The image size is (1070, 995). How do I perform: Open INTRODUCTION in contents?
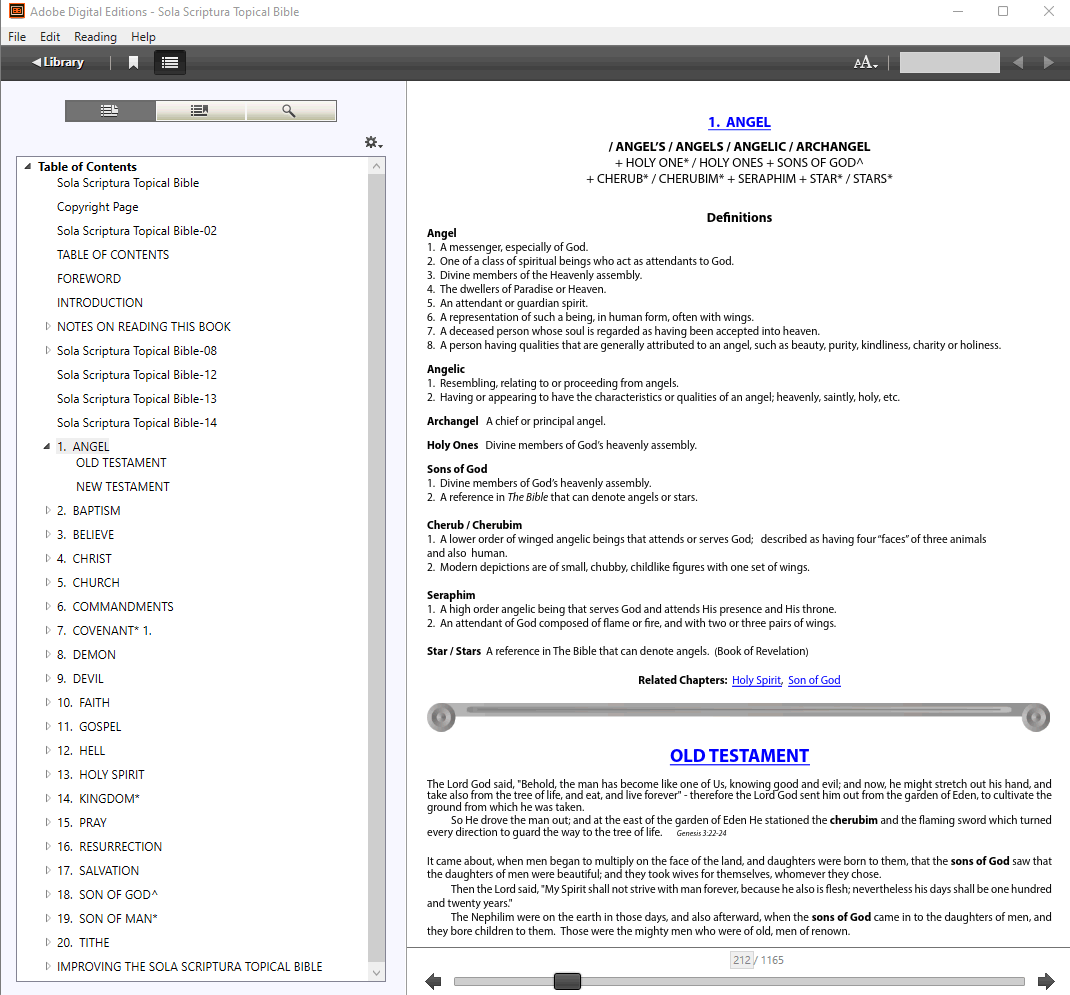click(x=100, y=302)
